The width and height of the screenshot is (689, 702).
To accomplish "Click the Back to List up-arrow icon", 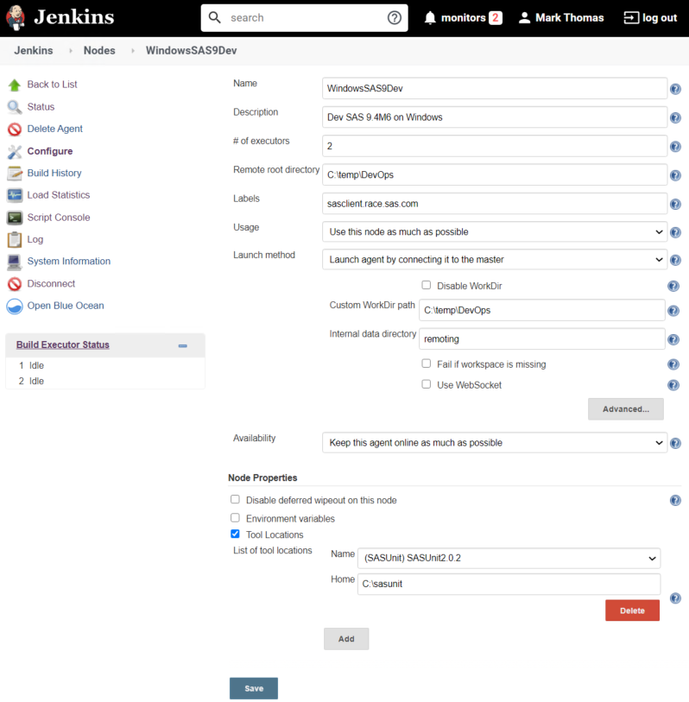I will pos(14,85).
